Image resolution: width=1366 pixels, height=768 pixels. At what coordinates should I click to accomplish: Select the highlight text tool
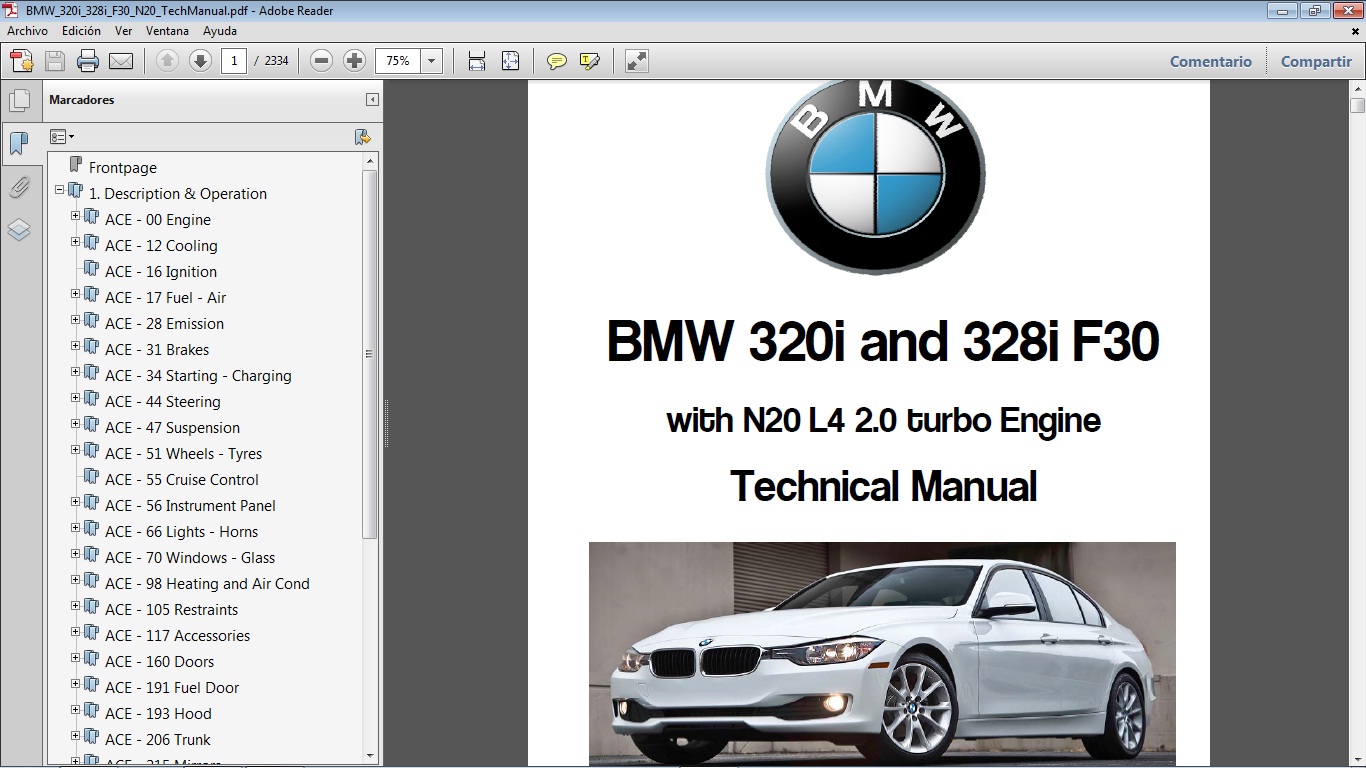[x=590, y=61]
